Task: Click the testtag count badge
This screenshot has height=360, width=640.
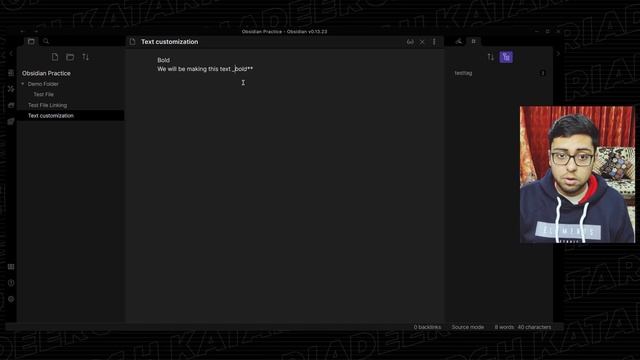Action: pos(542,73)
